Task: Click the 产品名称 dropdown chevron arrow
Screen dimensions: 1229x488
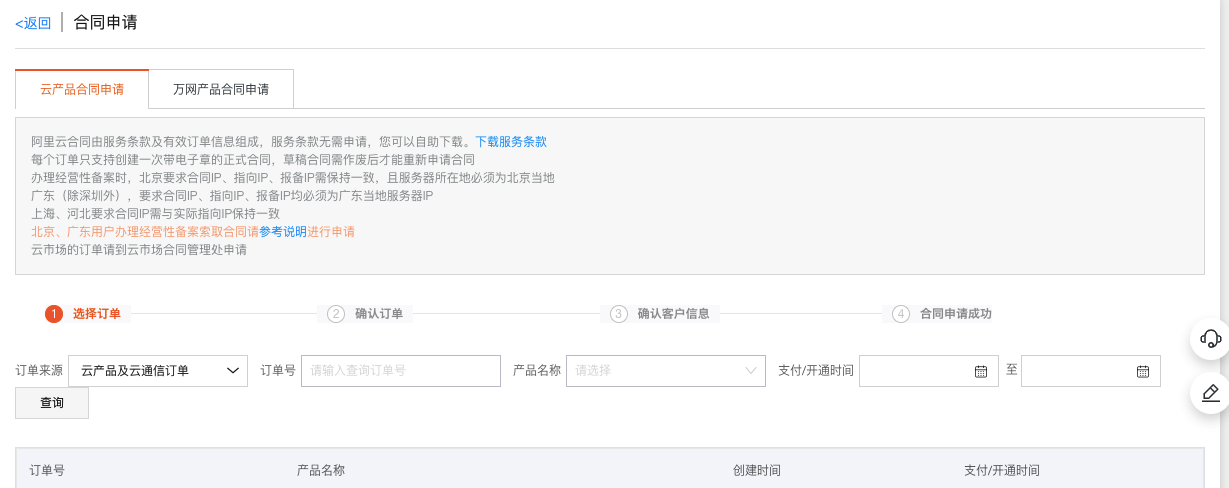Action: click(x=752, y=371)
